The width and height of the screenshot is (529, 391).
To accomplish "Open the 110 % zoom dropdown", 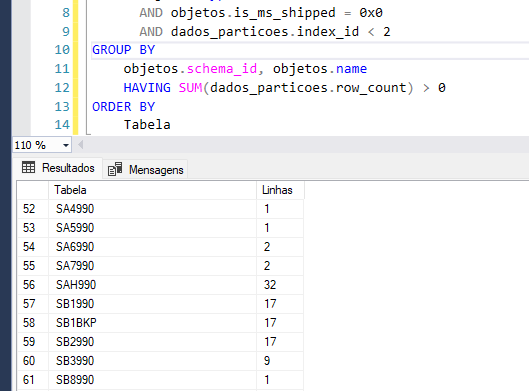I will coord(66,145).
